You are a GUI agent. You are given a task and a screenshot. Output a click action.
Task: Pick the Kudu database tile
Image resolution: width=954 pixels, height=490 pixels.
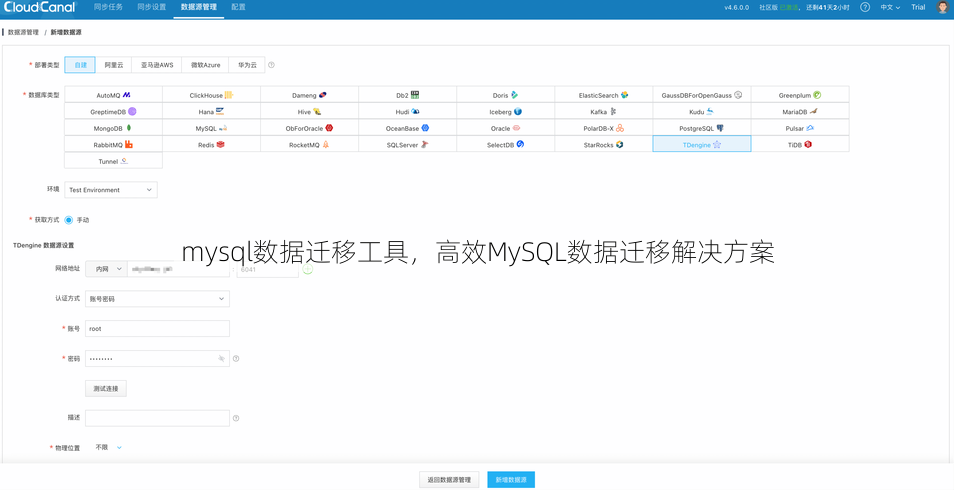[x=702, y=111]
